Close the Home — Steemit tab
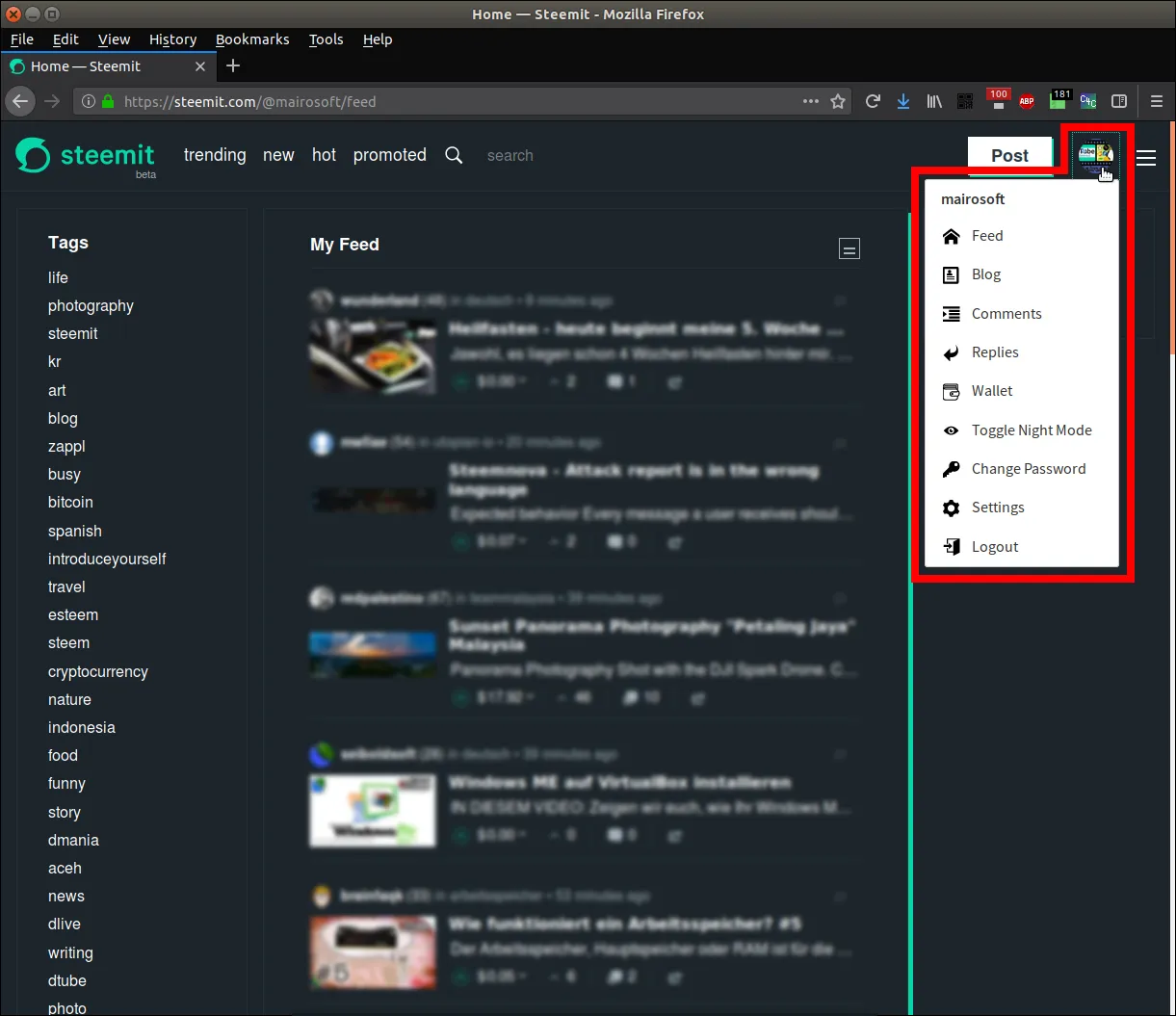 click(x=200, y=66)
